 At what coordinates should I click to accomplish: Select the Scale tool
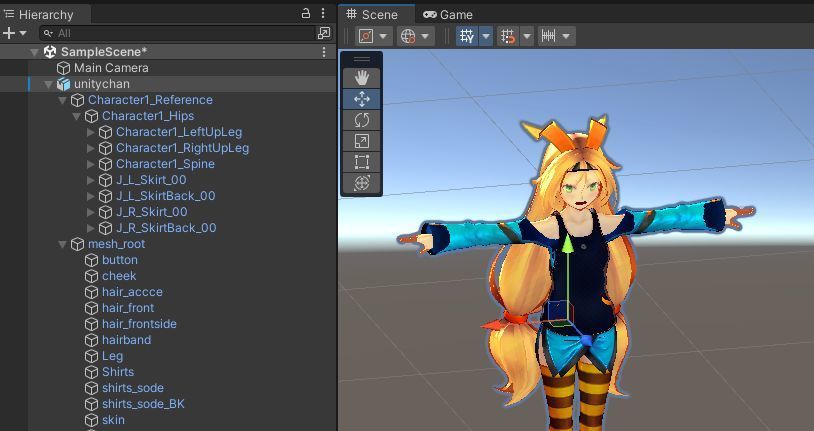pos(362,141)
